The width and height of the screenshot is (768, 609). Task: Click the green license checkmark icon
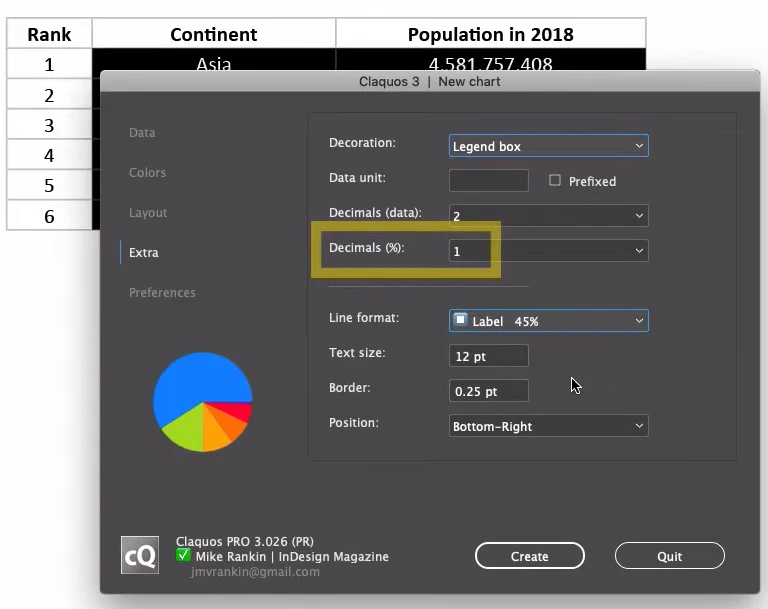[x=183, y=556]
